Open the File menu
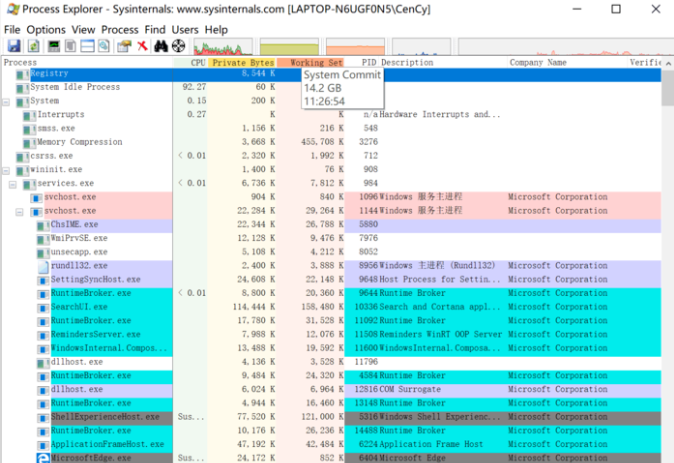674x463 pixels. click(x=12, y=30)
